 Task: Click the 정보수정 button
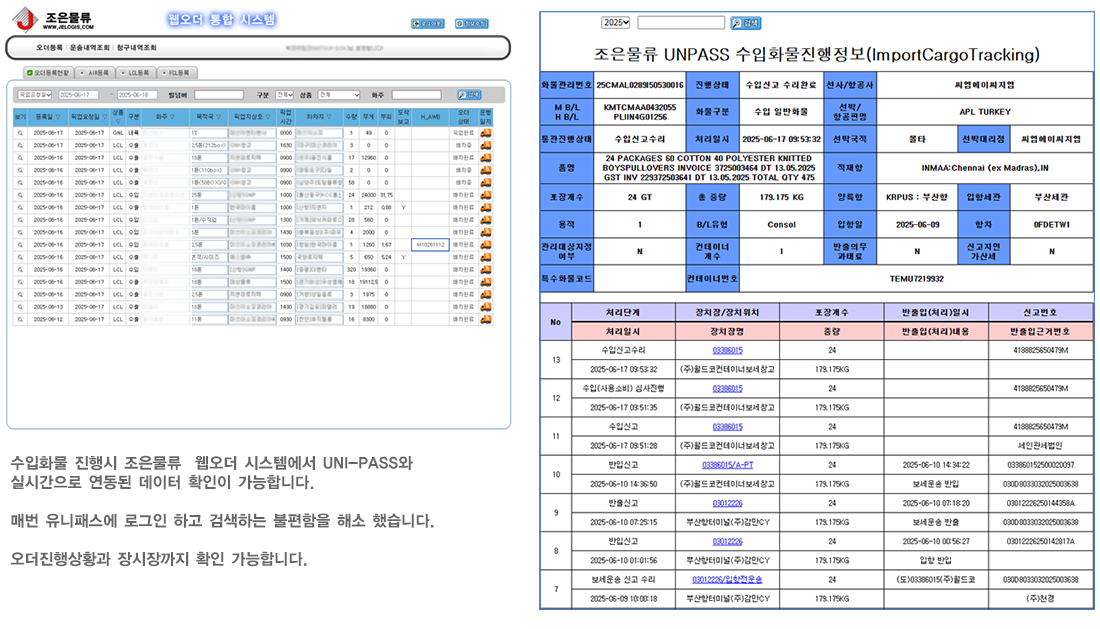[471, 24]
